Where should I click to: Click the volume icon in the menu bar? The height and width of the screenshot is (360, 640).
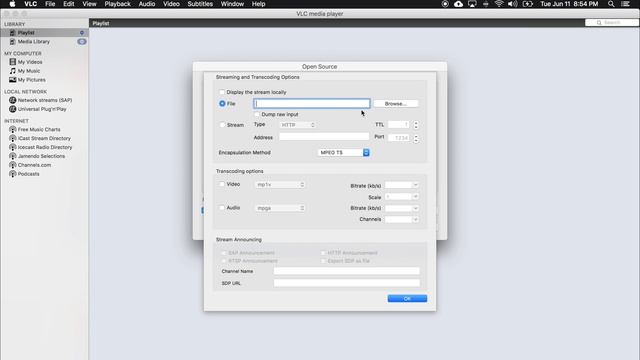click(513, 4)
